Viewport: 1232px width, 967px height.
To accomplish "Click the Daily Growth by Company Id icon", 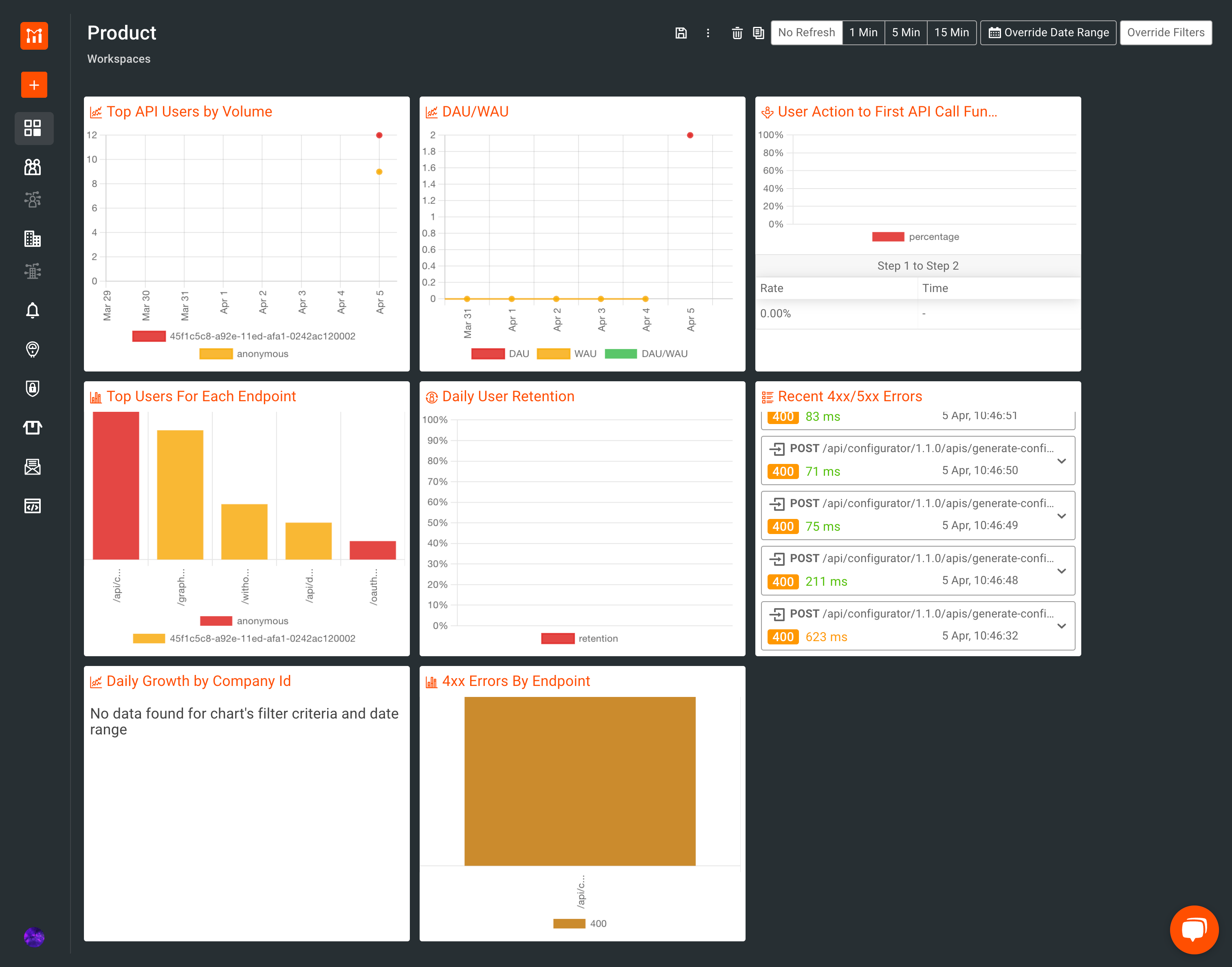I will coord(96,681).
